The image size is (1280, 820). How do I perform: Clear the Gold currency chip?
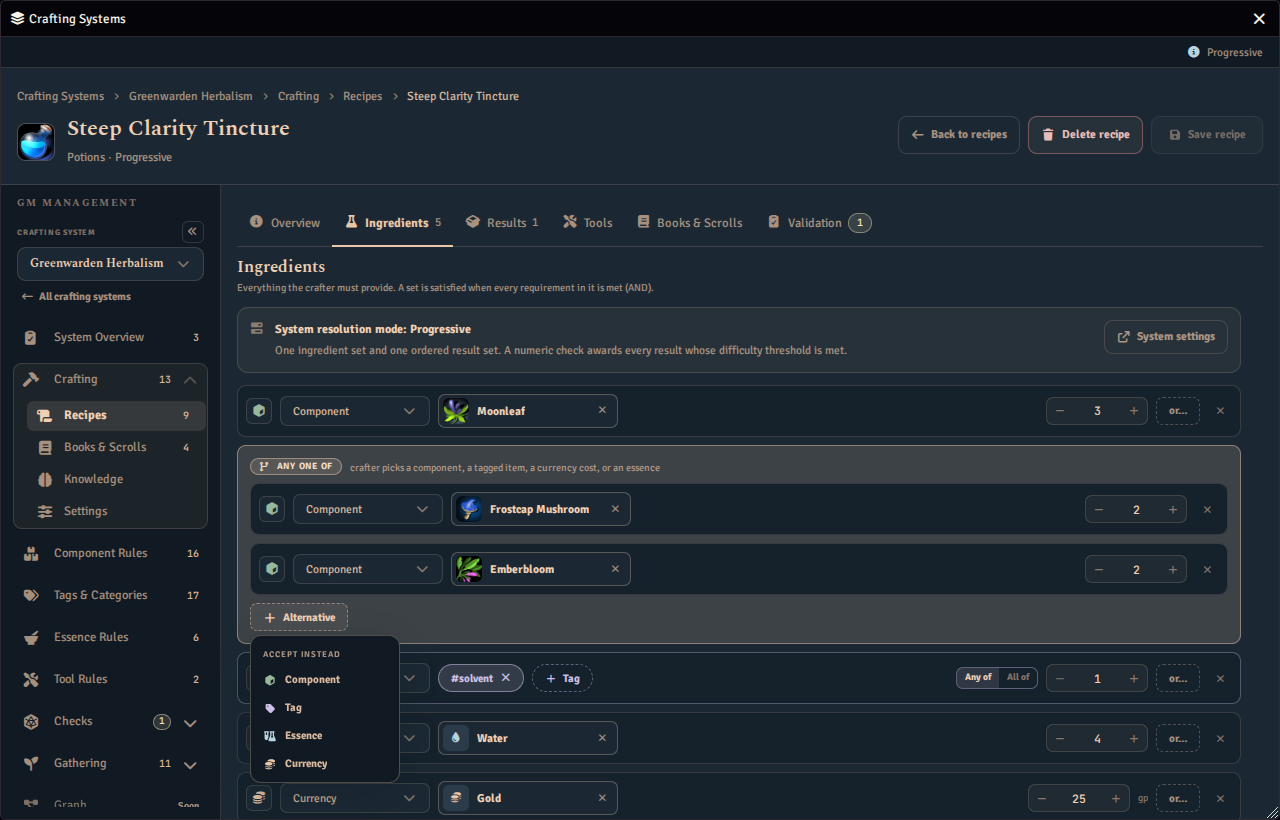(602, 798)
